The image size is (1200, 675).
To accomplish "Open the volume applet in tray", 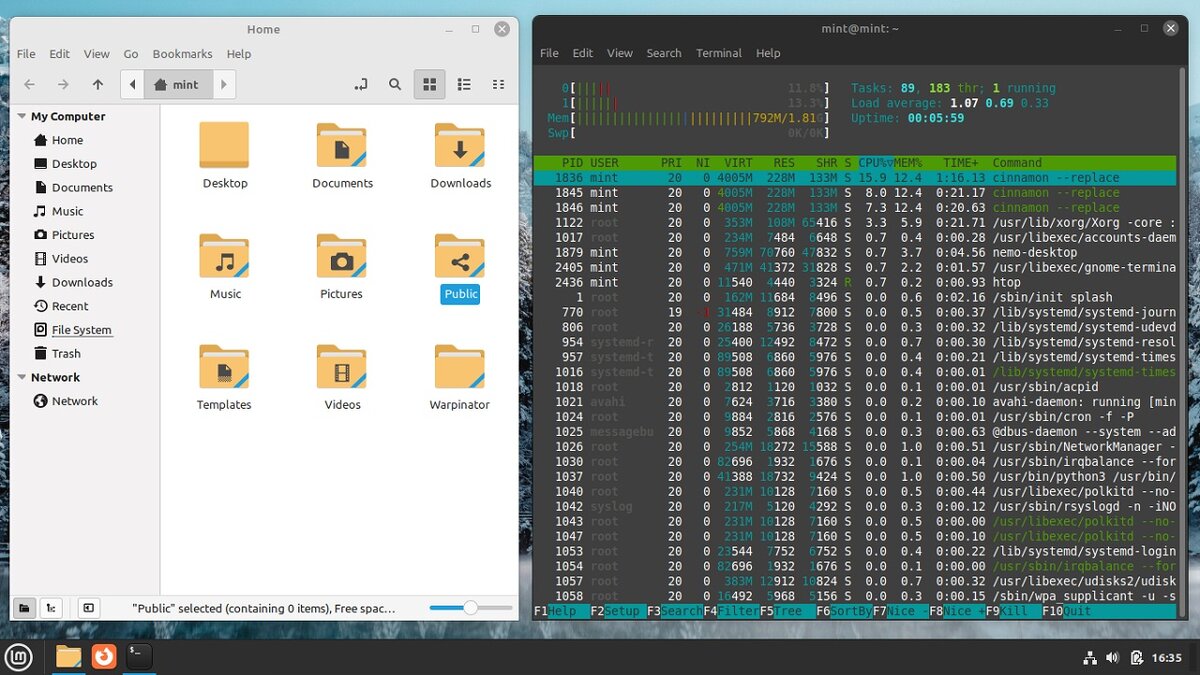I will (x=1113, y=657).
